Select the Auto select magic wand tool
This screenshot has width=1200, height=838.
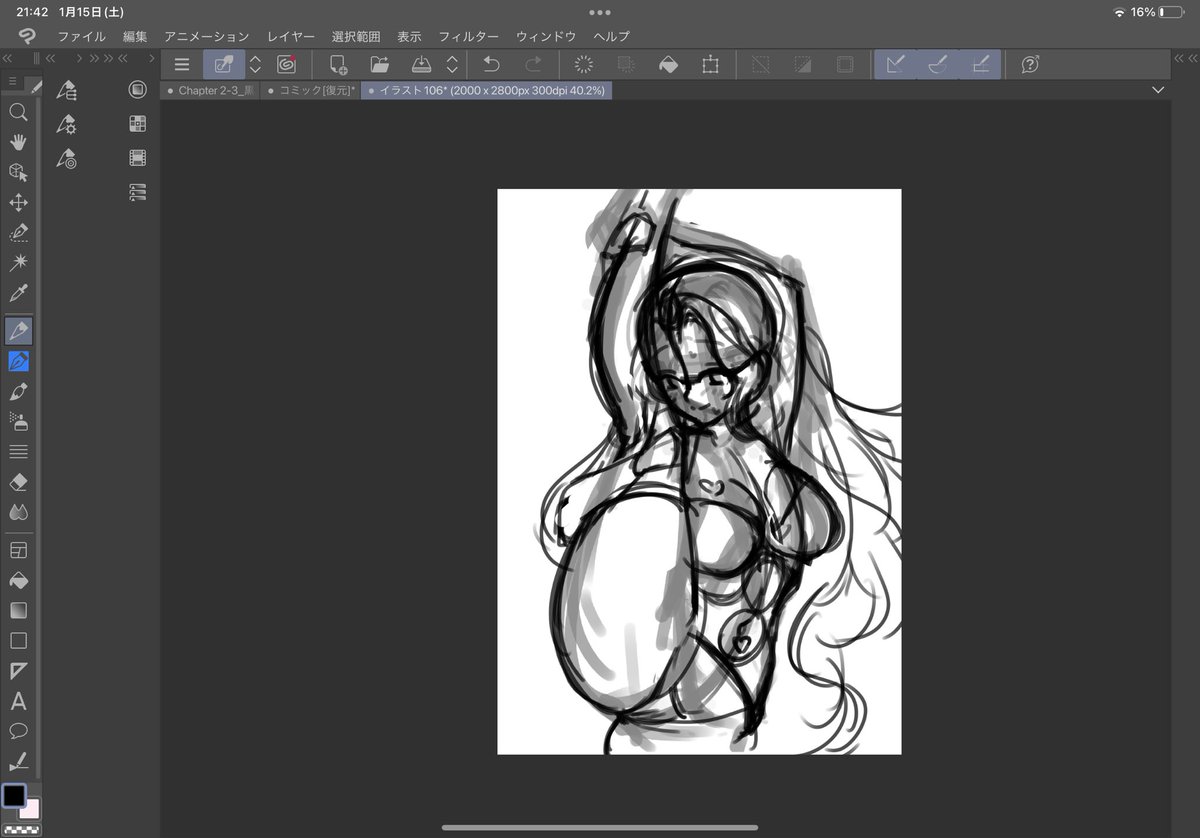click(18, 262)
